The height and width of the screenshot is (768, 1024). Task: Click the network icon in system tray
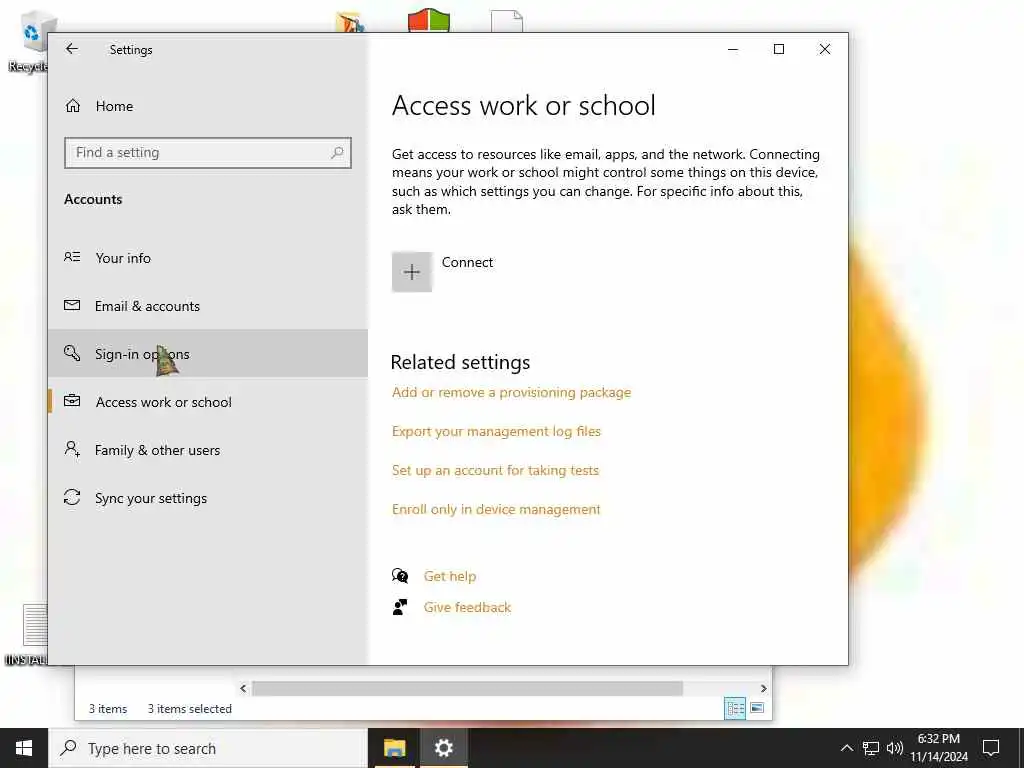(x=871, y=748)
